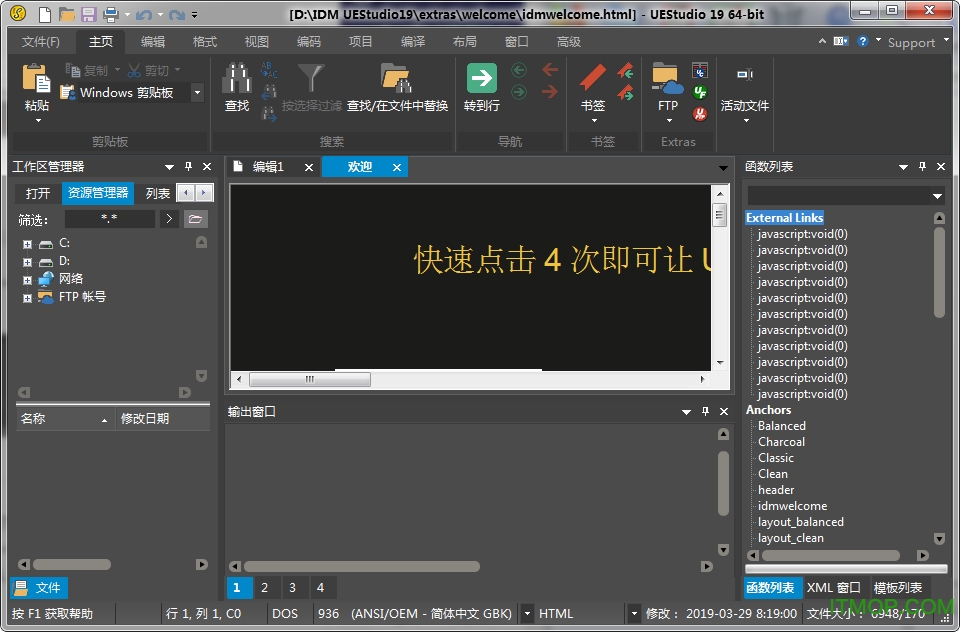The height and width of the screenshot is (632, 960).
Task: Apply the filter with the > button
Action: (169, 219)
